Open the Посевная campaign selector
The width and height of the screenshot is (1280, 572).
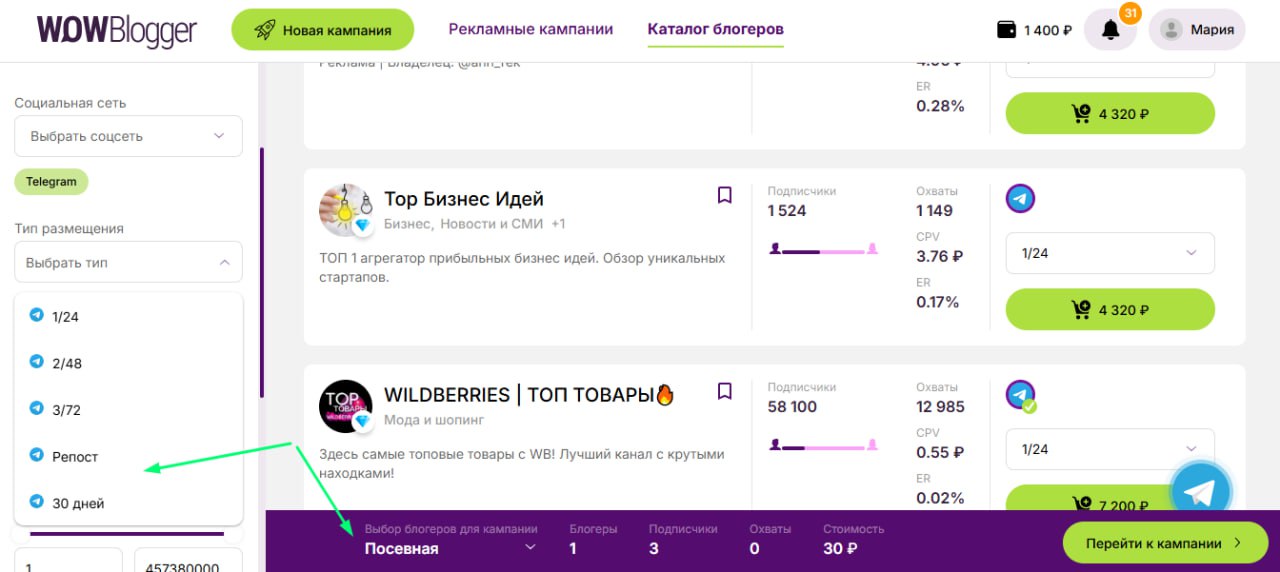coord(450,548)
